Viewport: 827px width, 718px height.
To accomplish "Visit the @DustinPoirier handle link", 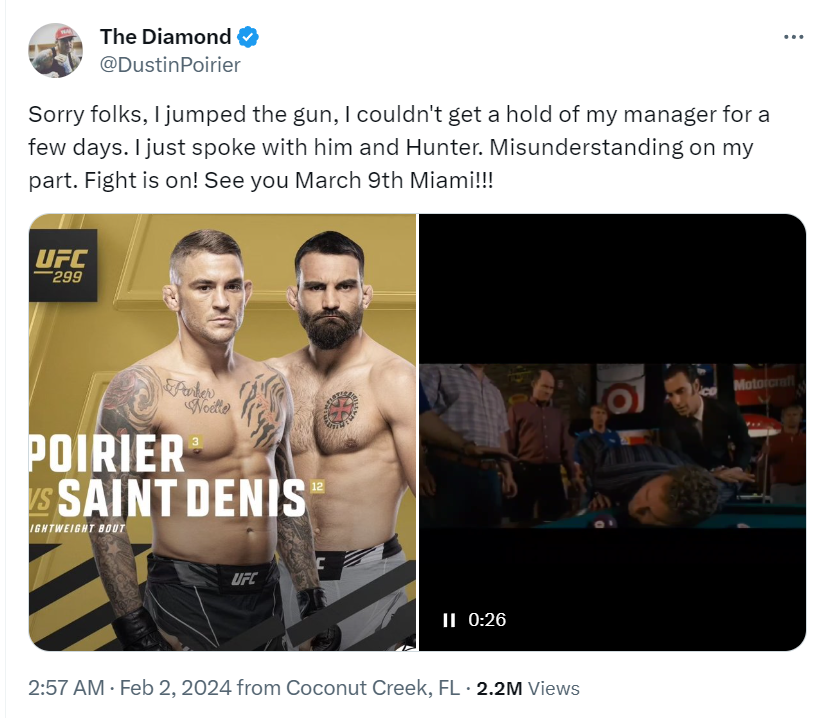I will click(170, 65).
